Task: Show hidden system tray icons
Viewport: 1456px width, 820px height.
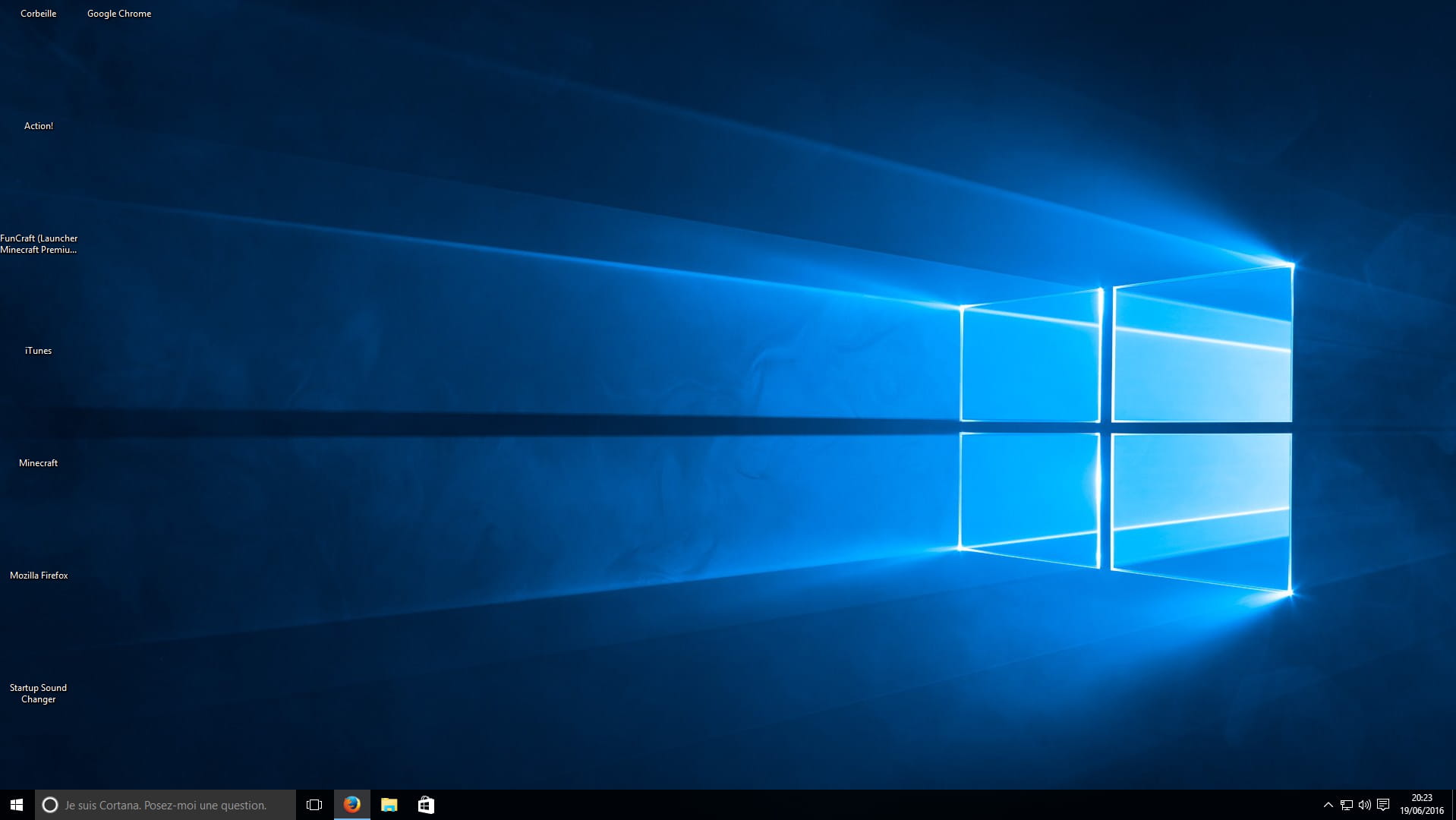Action: tap(1328, 805)
